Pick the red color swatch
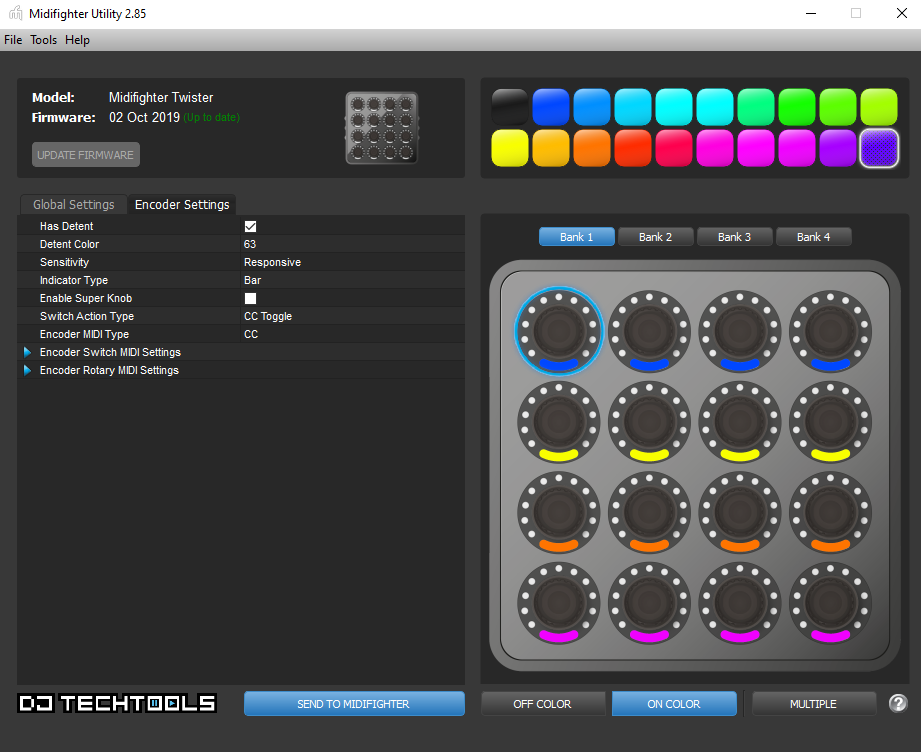Image resolution: width=921 pixels, height=752 pixels. point(633,148)
